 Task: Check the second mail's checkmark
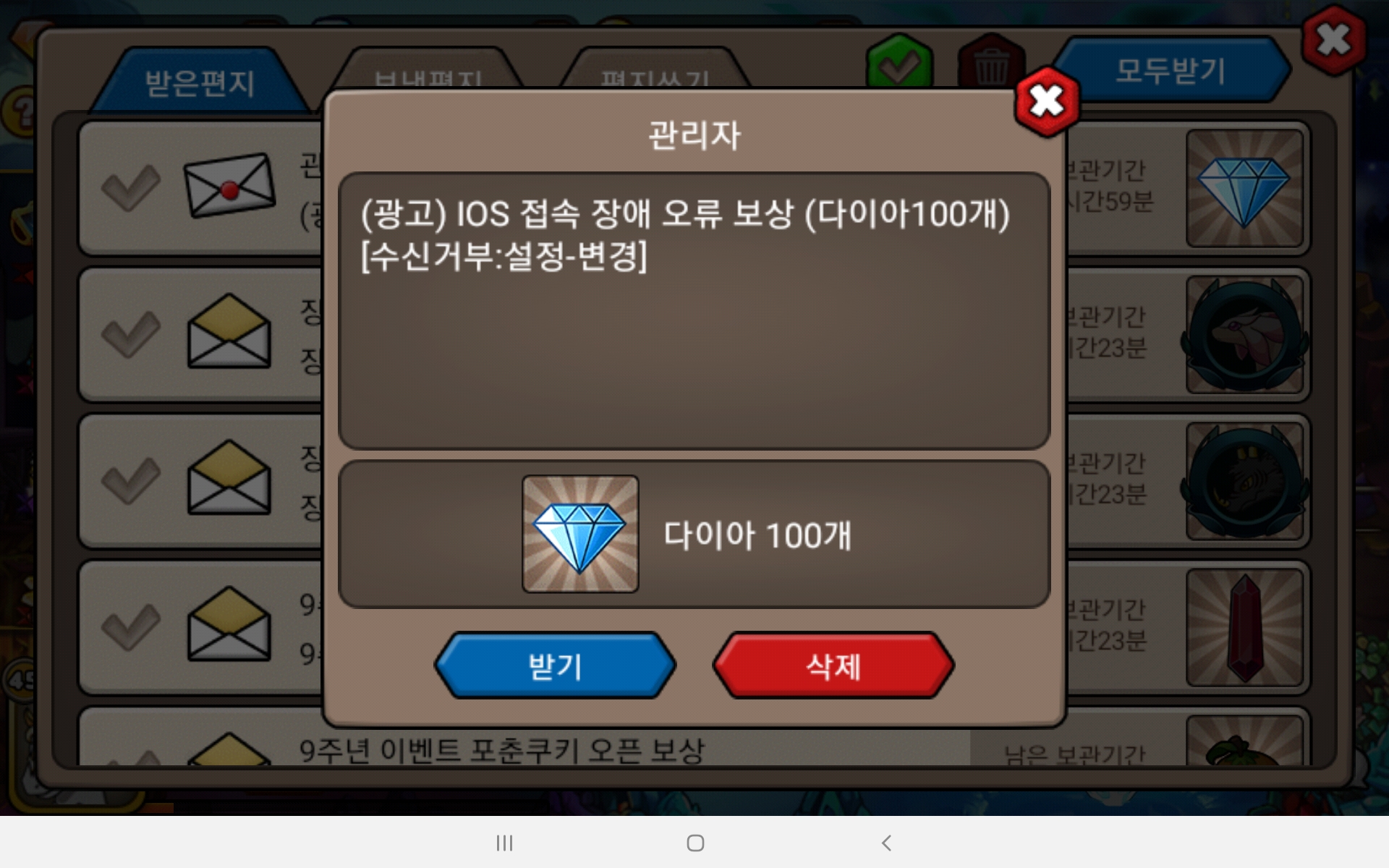(x=131, y=334)
